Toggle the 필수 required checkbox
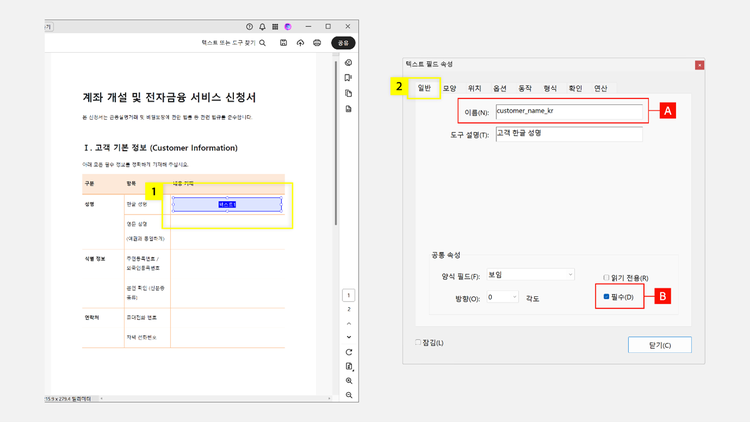Image resolution: width=750 pixels, height=422 pixels. coord(606,297)
